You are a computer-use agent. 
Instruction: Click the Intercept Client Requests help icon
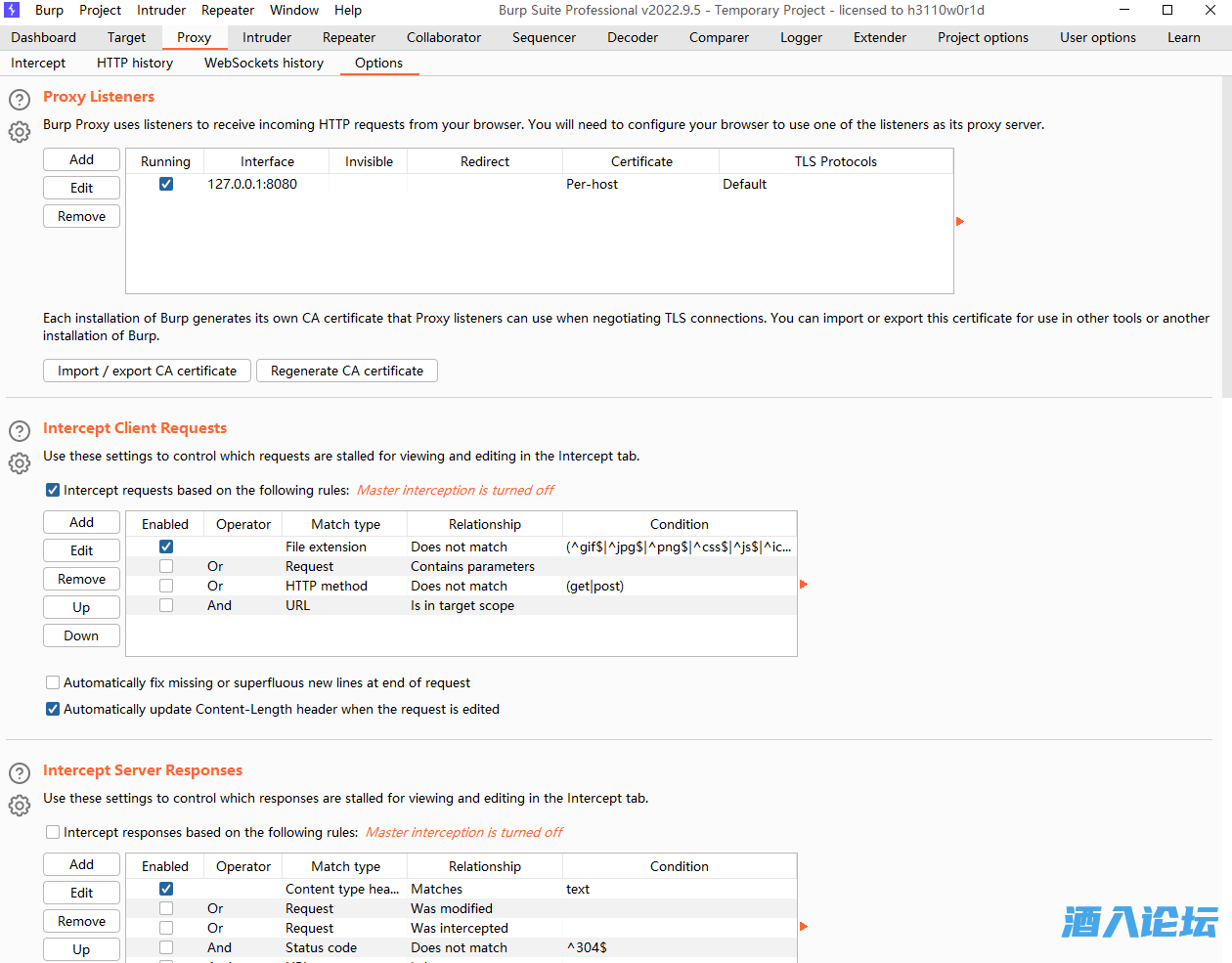pyautogui.click(x=20, y=431)
